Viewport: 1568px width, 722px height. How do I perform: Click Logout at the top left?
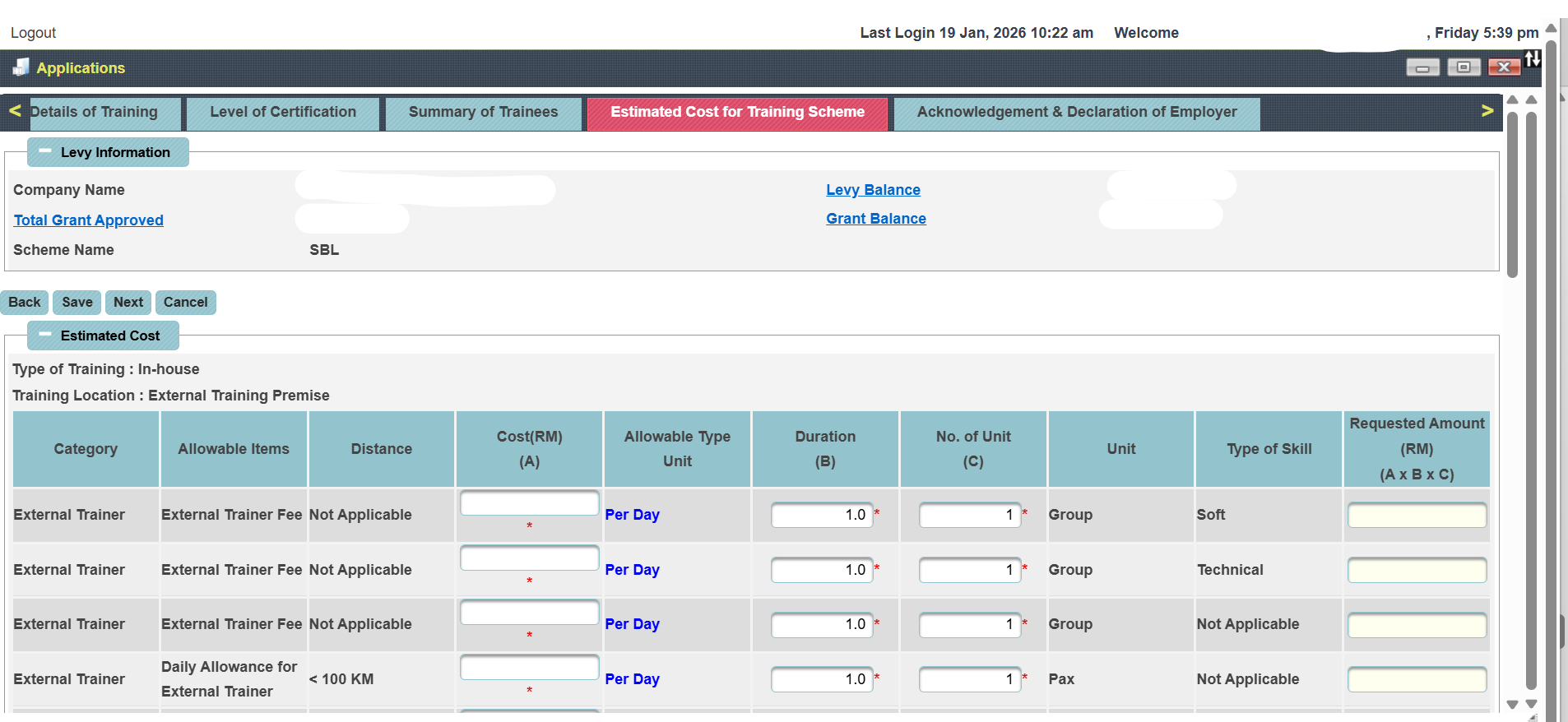click(33, 33)
